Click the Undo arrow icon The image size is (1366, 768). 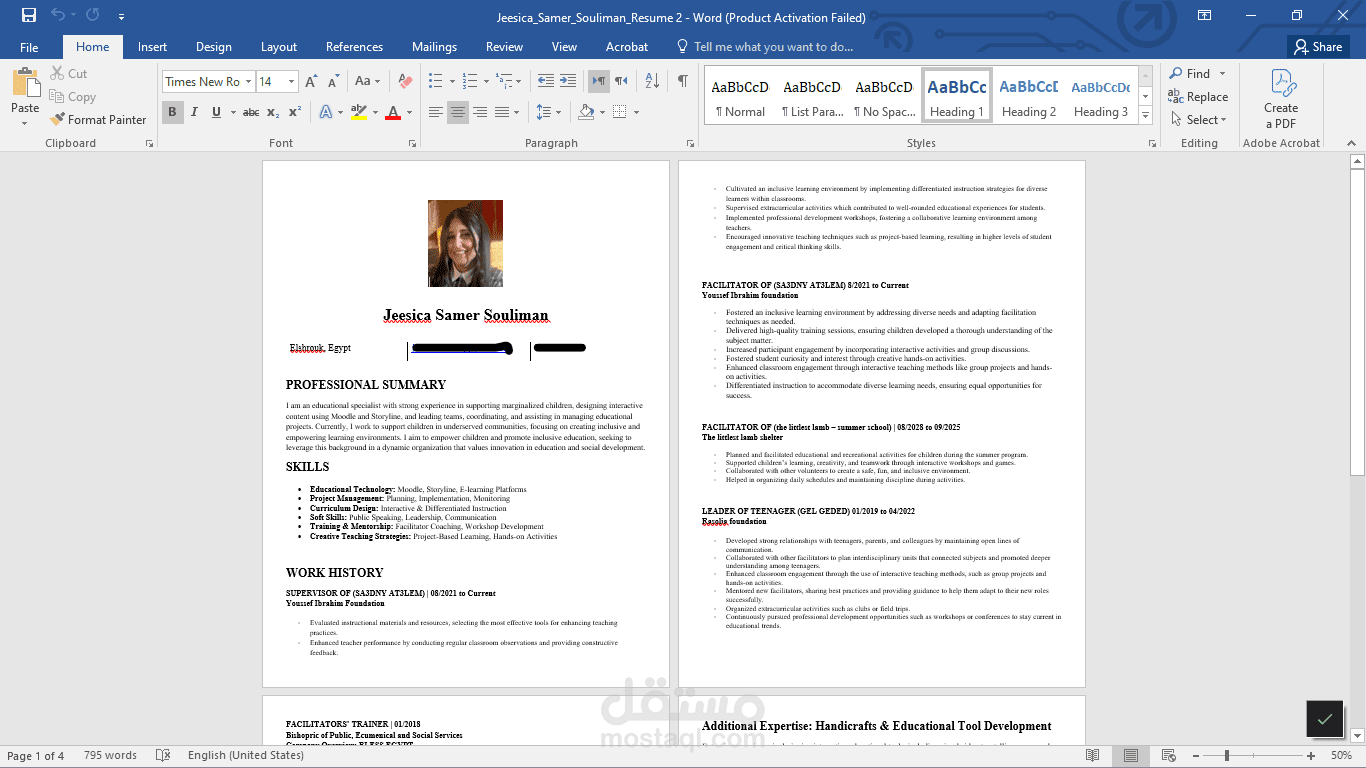point(58,16)
